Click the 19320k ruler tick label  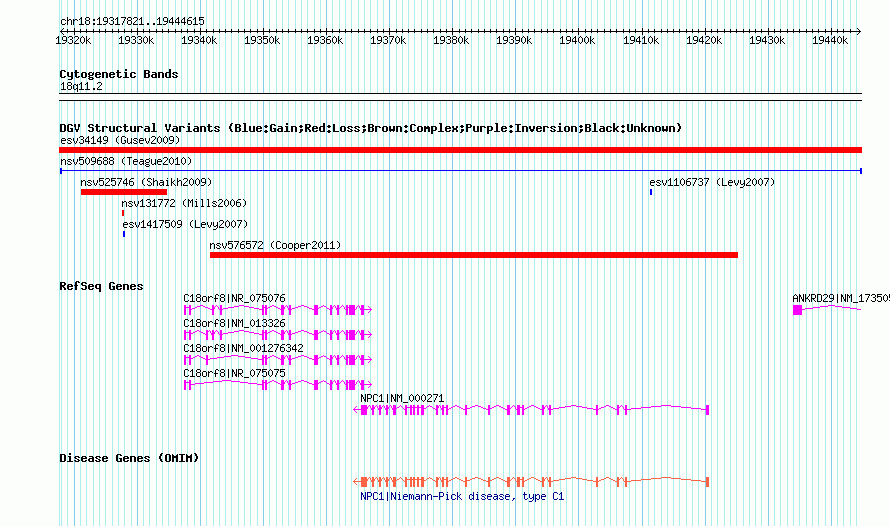click(73, 40)
